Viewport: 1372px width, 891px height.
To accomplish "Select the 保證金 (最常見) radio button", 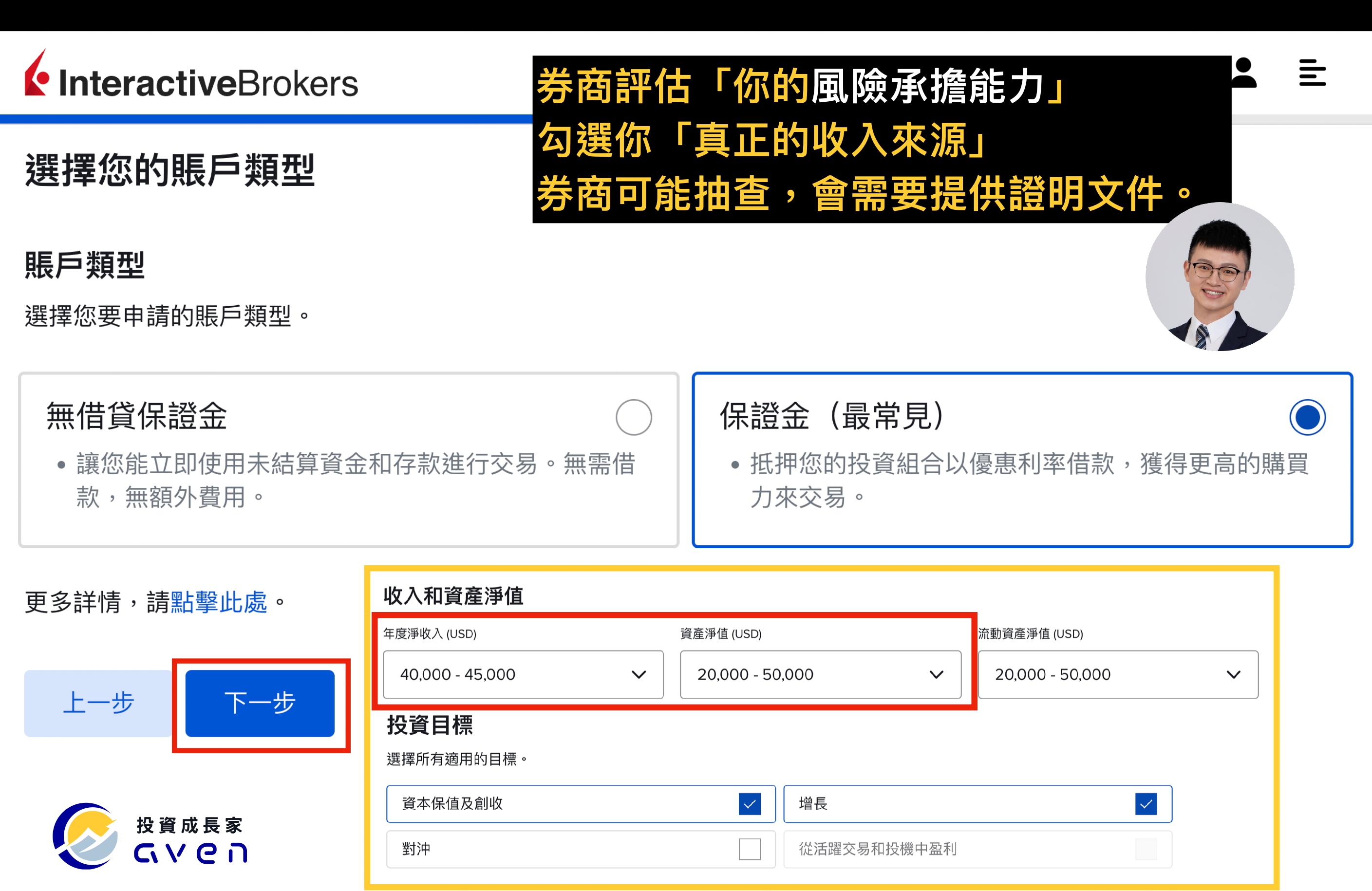I will [x=1307, y=417].
